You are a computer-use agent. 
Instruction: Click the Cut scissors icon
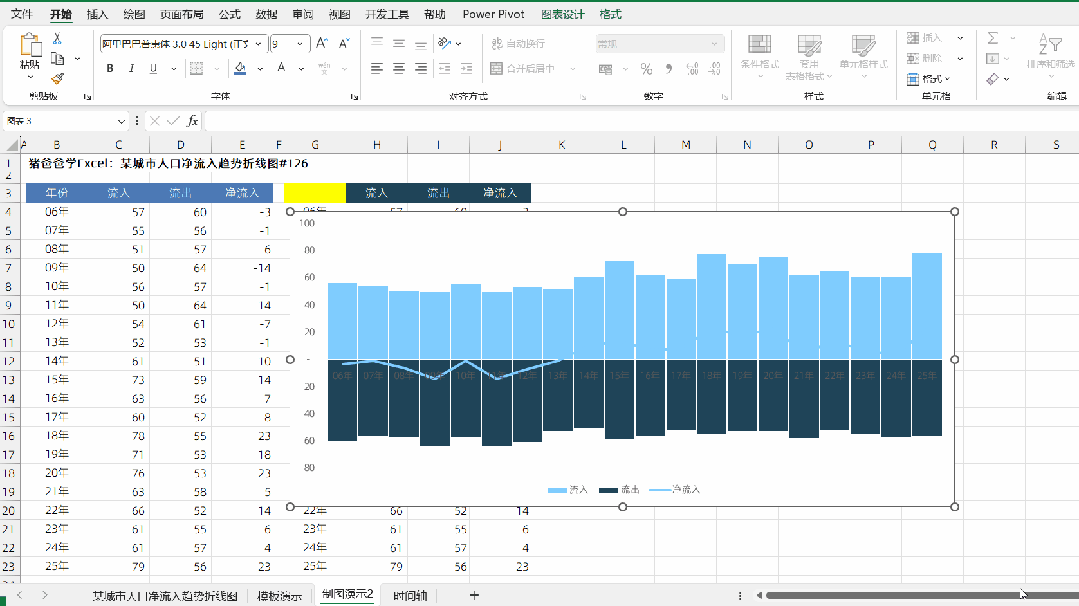(57, 39)
